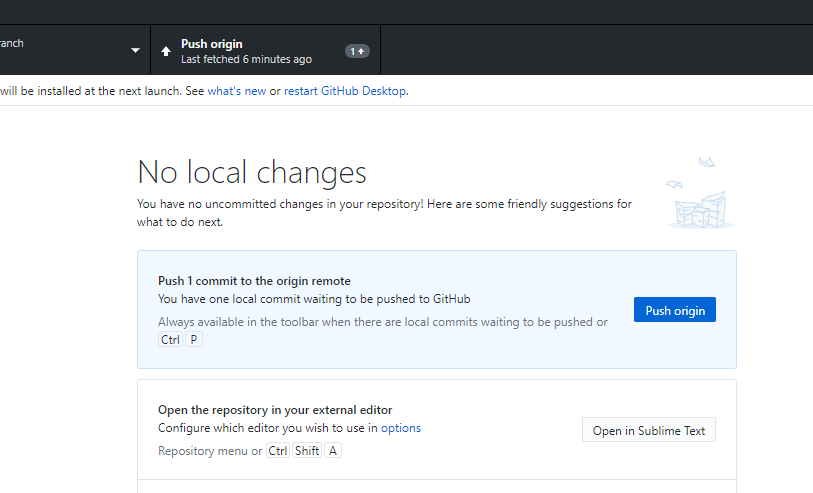The width and height of the screenshot is (813, 493).
Task: Click the blue Push origin button
Action: tap(675, 309)
